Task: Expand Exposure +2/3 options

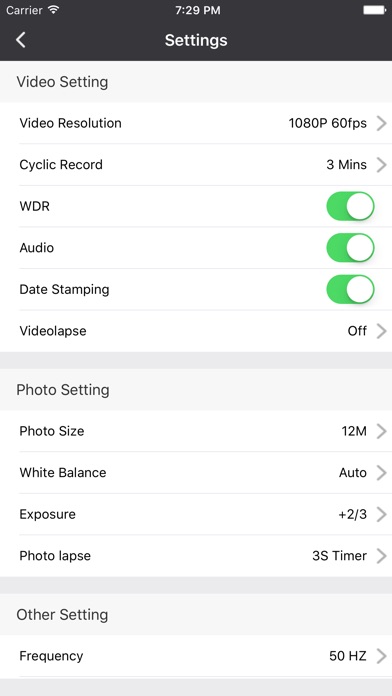Action: tap(196, 514)
